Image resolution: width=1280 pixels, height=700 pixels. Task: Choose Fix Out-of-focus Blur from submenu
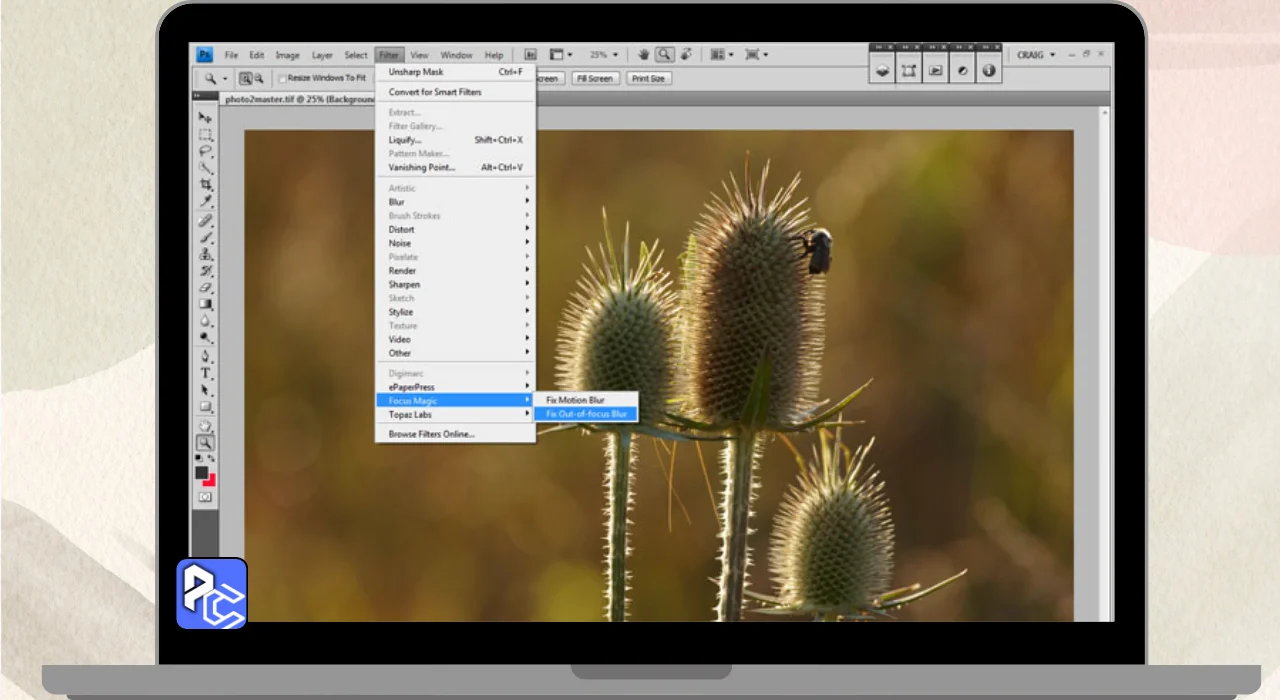coord(586,414)
